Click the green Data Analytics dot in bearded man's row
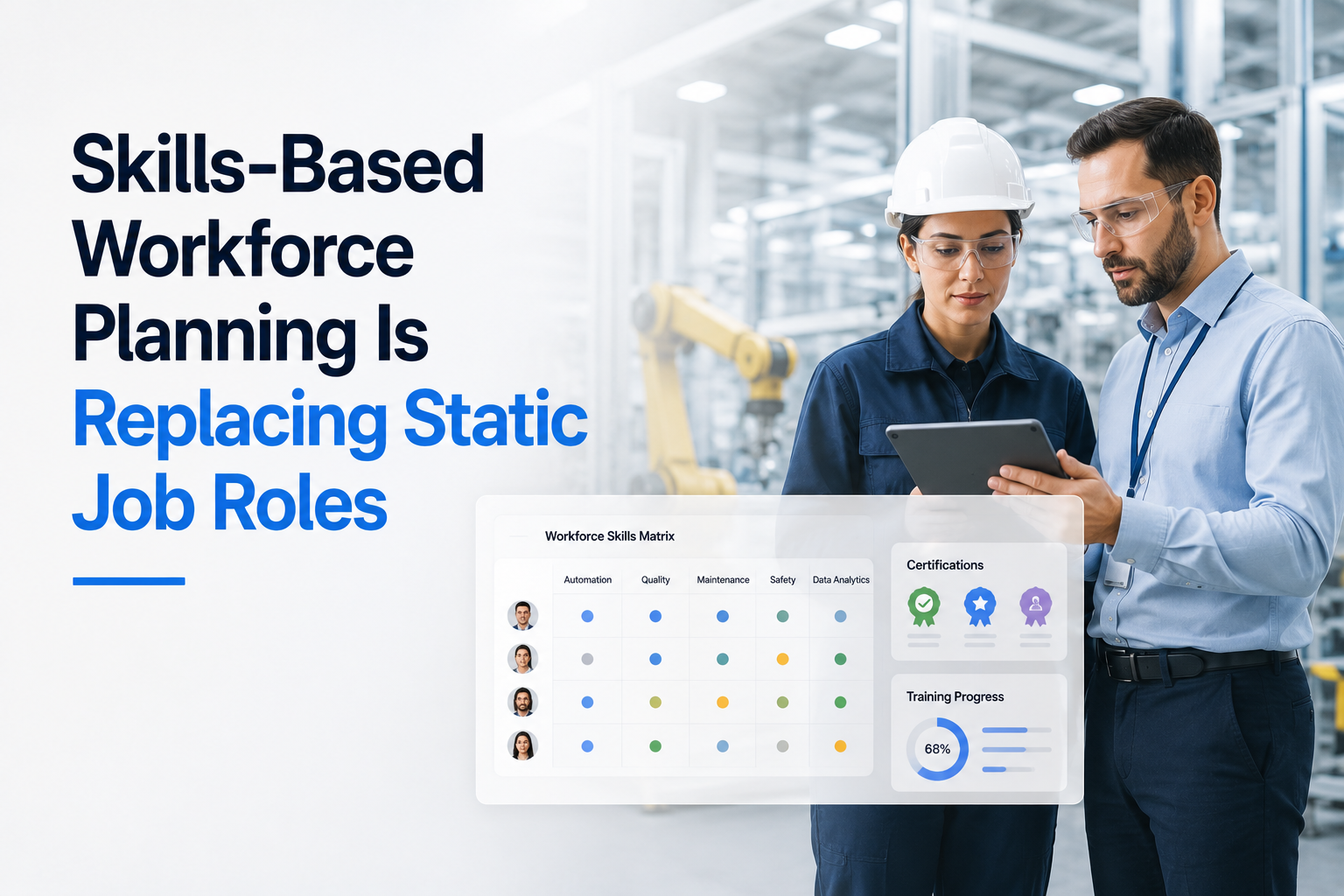The image size is (1344, 896). coord(840,702)
